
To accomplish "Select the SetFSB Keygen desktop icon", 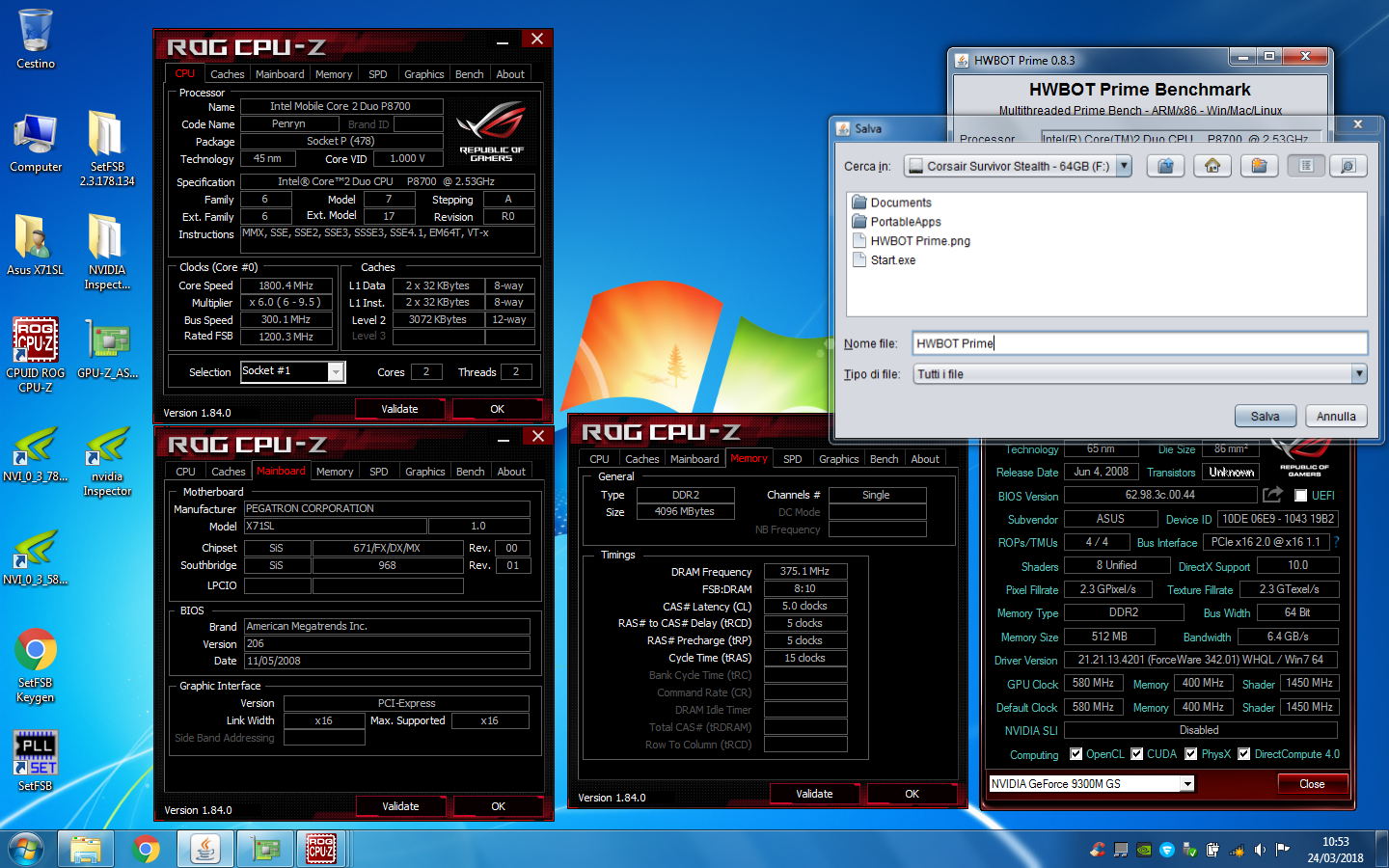I will 36,665.
